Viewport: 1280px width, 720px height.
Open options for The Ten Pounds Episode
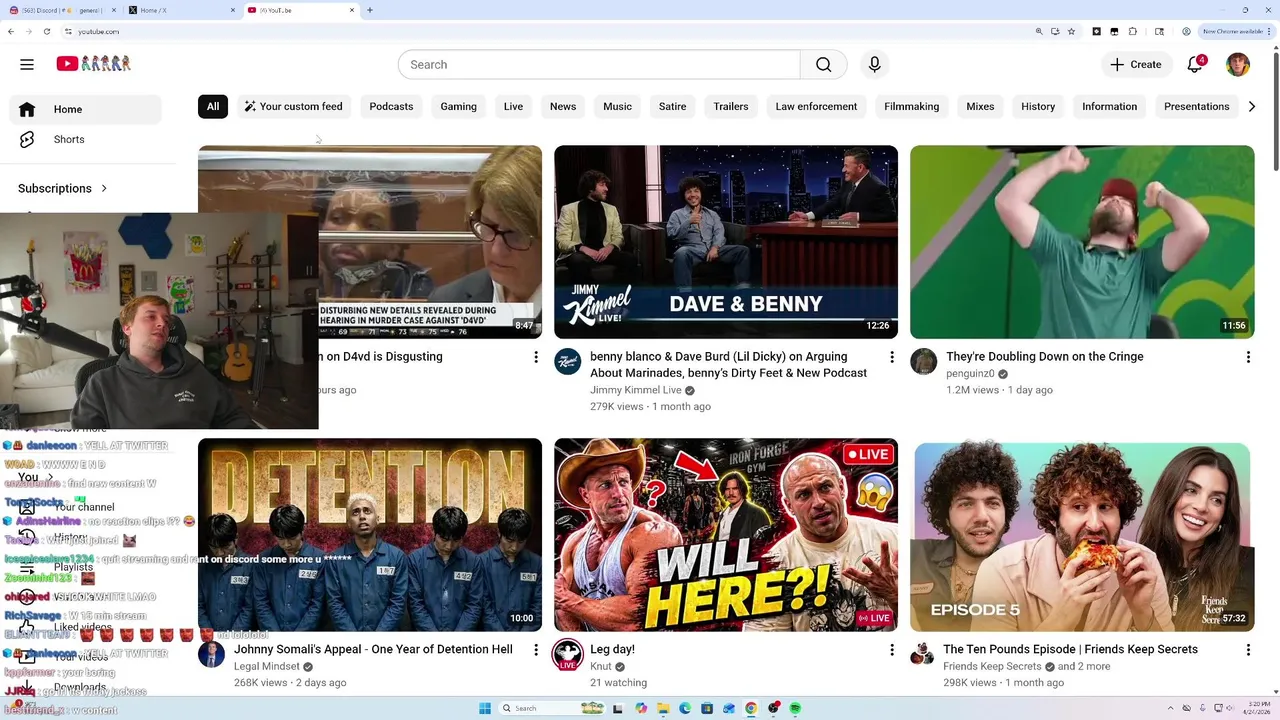1248,650
